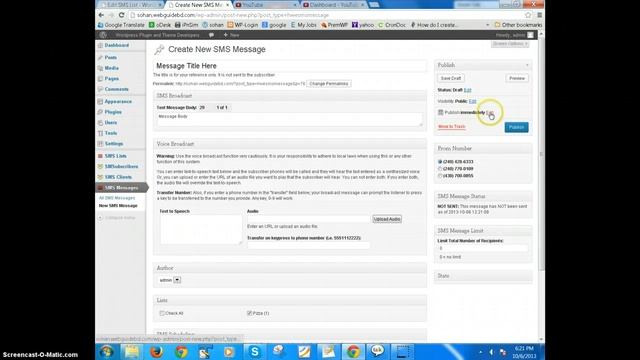Bookmark the page with the star icon

(x=528, y=15)
